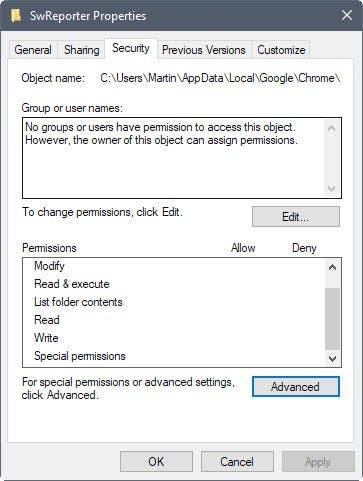363x481 pixels.
Task: Close the SwReporter Properties dialog
Action: pyautogui.click(x=347, y=15)
